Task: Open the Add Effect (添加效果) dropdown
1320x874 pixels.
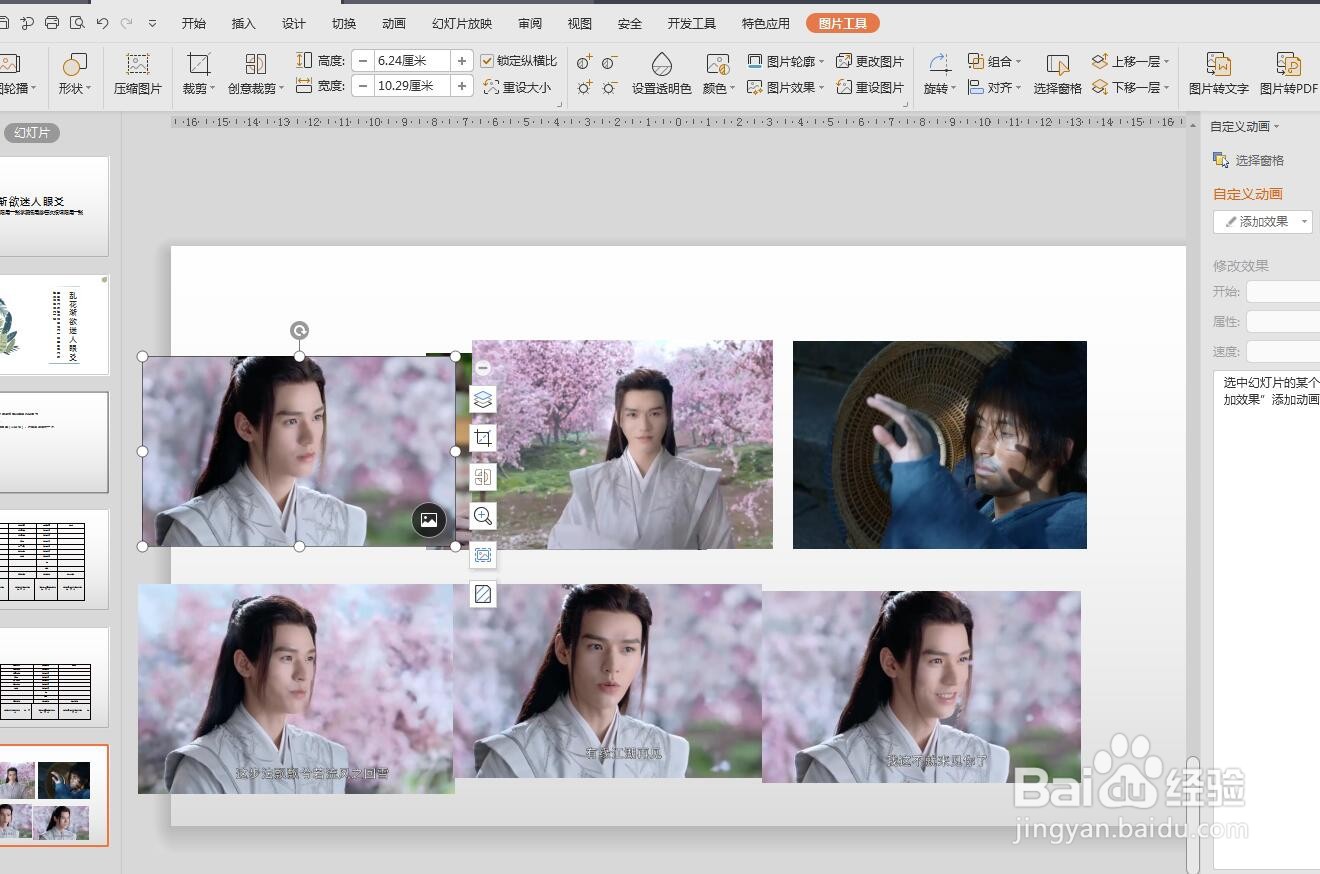Action: [1262, 222]
